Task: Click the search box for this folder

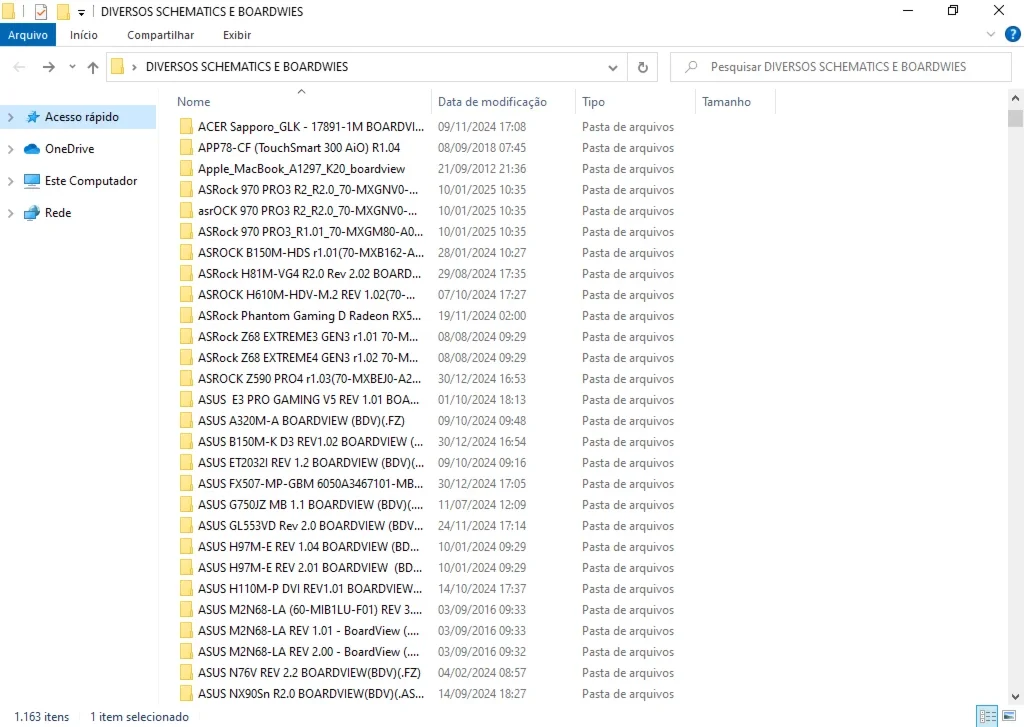Action: (x=840, y=67)
